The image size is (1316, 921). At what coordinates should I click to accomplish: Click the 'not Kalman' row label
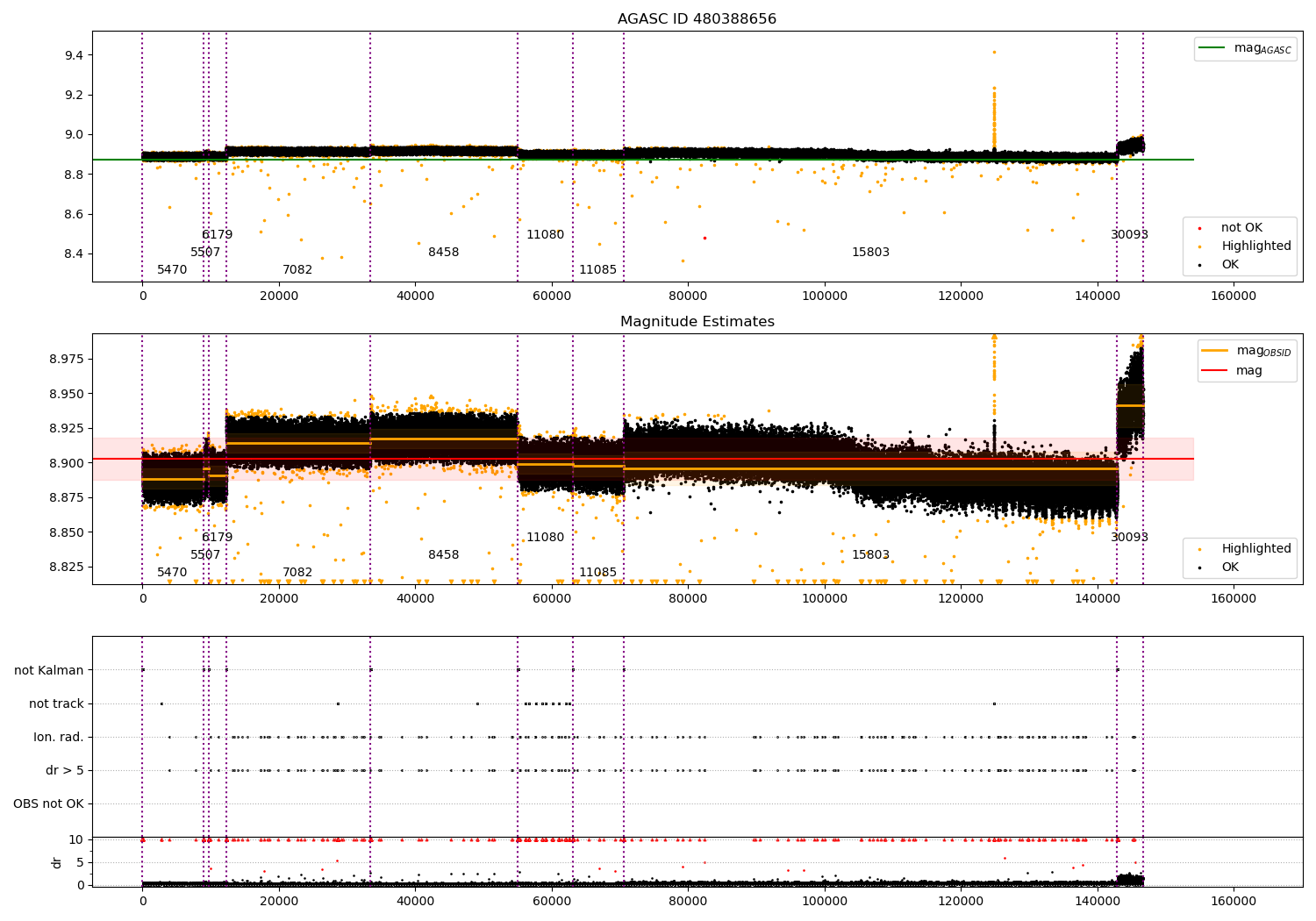tap(49, 670)
